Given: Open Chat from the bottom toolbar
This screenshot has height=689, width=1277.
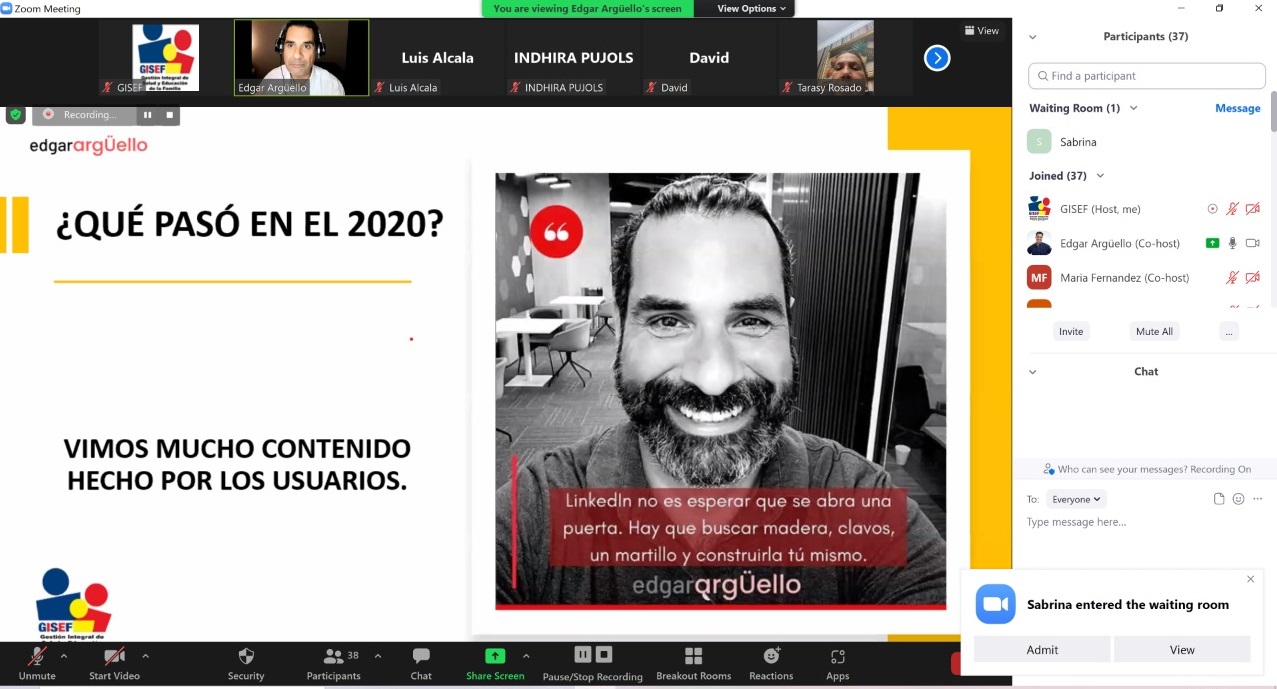Looking at the screenshot, I should pyautogui.click(x=421, y=656).
